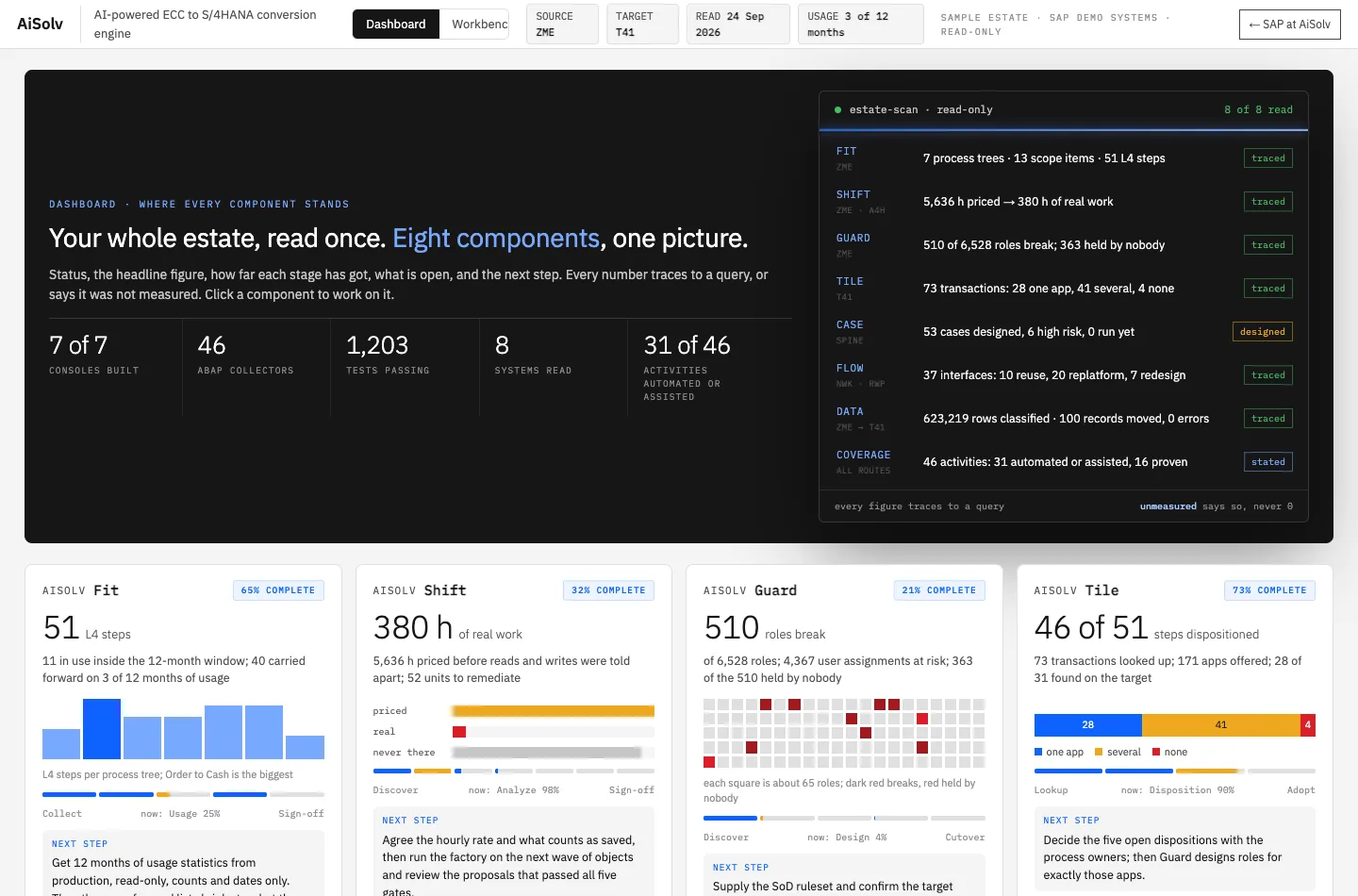Click the green status dot beside estate-scan

[837, 110]
